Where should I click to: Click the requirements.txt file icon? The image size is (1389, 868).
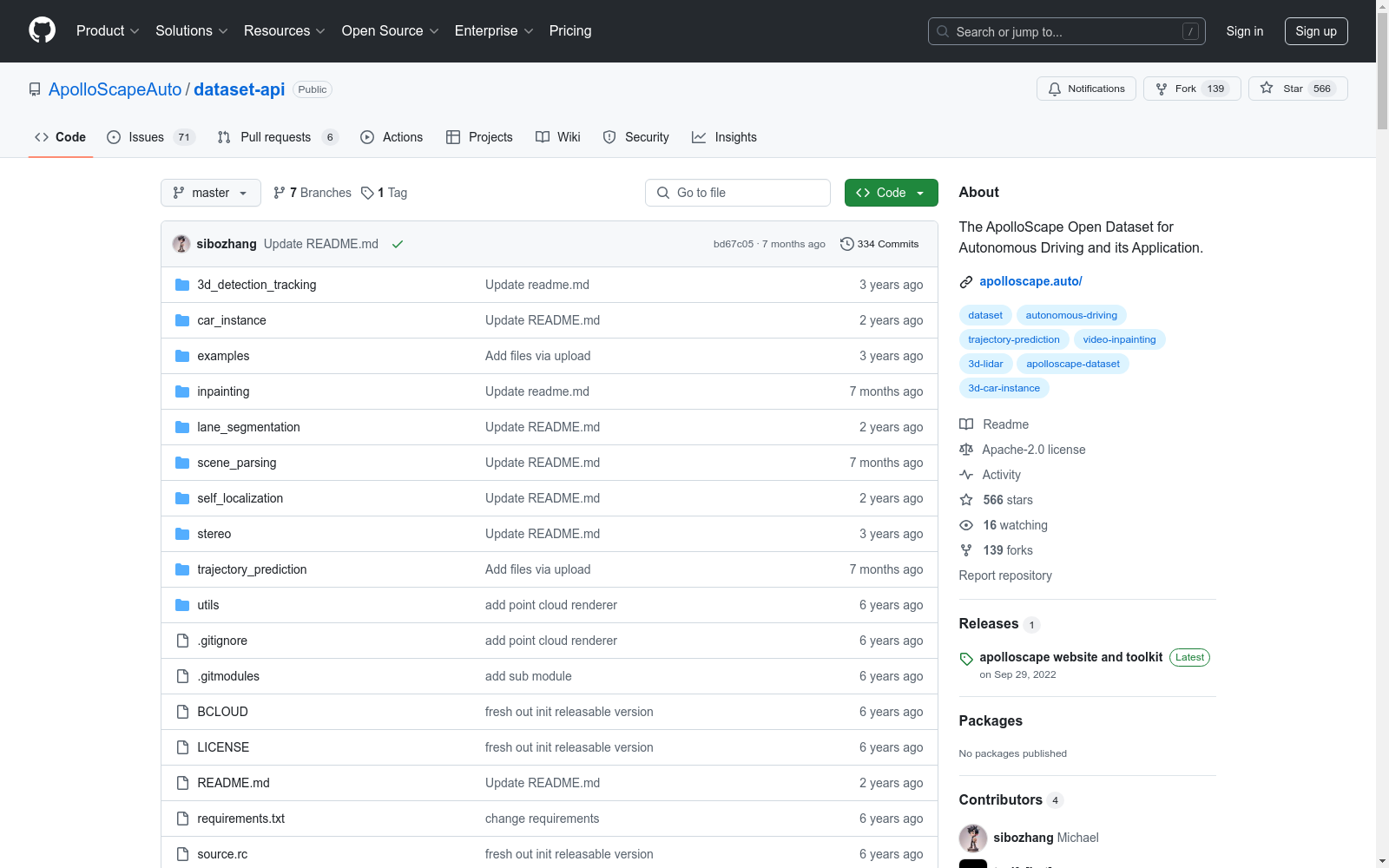(x=182, y=819)
